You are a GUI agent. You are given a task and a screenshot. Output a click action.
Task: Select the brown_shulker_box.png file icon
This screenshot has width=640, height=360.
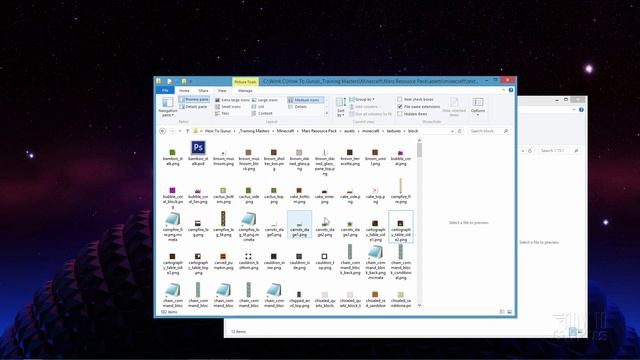point(274,152)
